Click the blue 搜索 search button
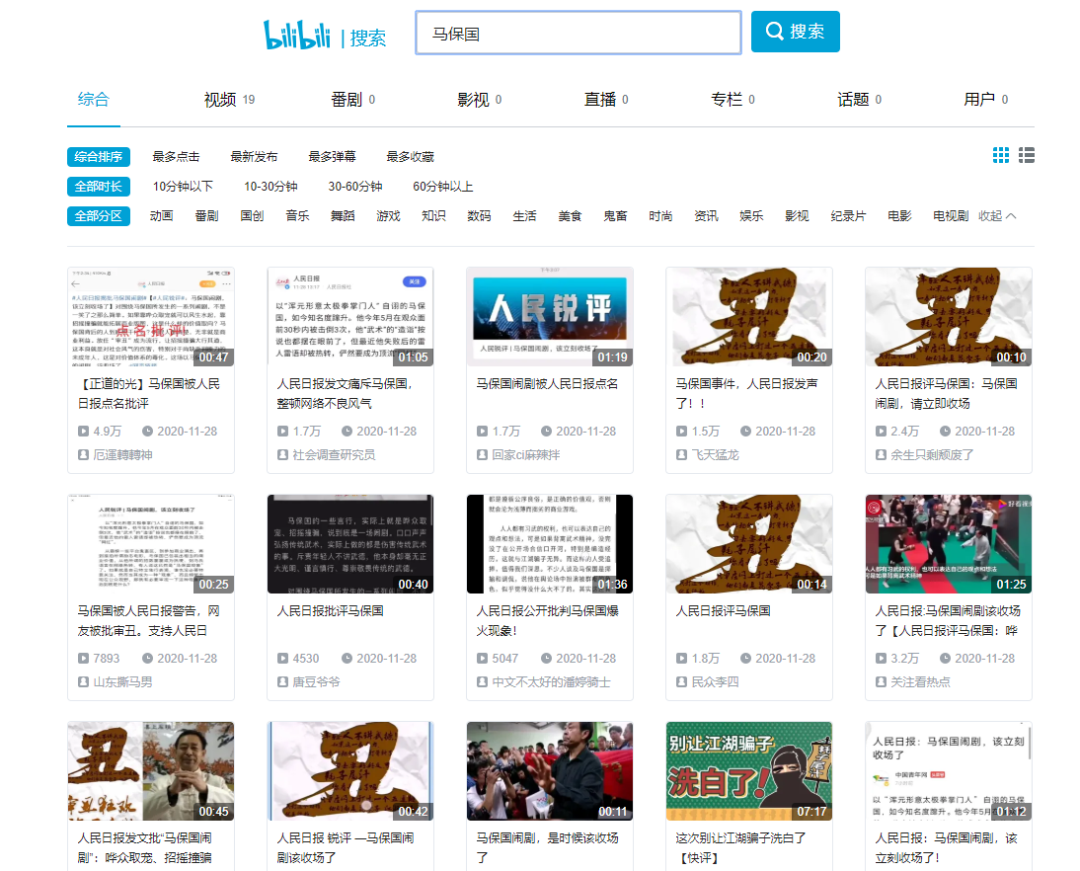1080x871 pixels. 795,32
